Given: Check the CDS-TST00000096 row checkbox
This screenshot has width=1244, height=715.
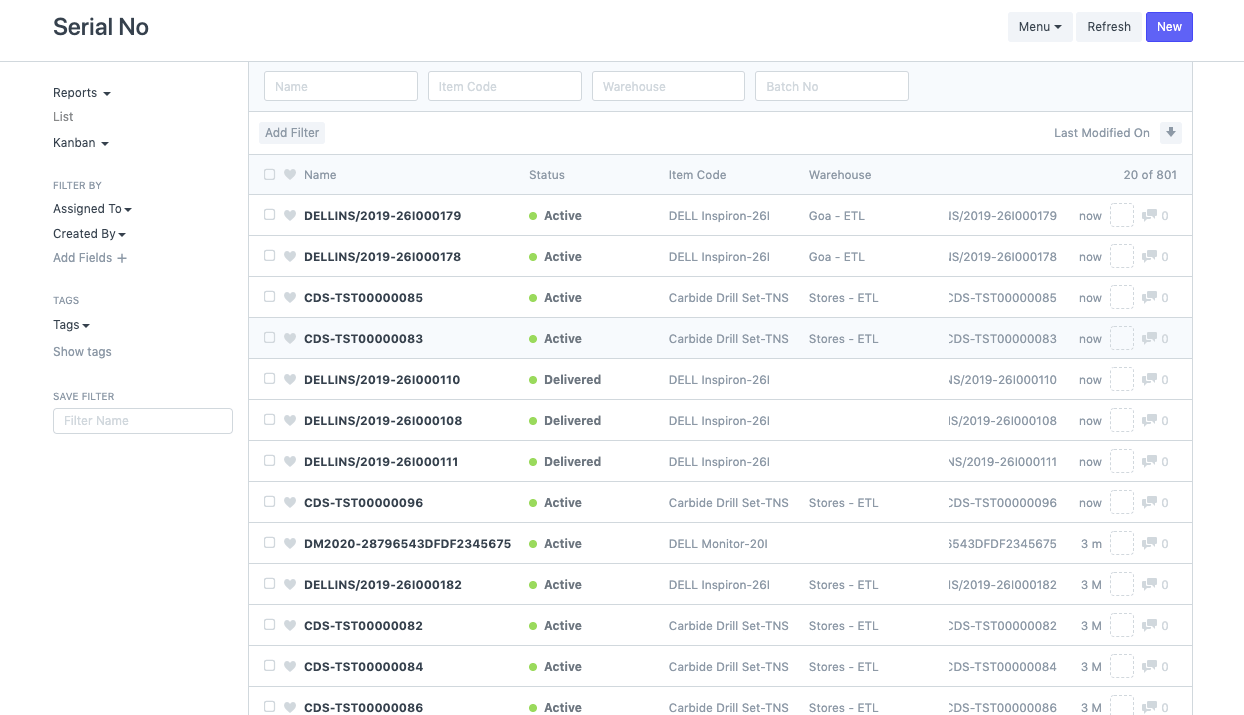Looking at the screenshot, I should coord(269,502).
